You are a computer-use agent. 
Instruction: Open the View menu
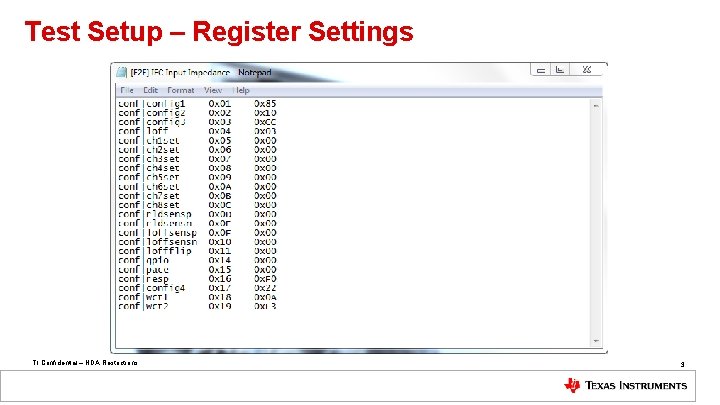pos(213,90)
